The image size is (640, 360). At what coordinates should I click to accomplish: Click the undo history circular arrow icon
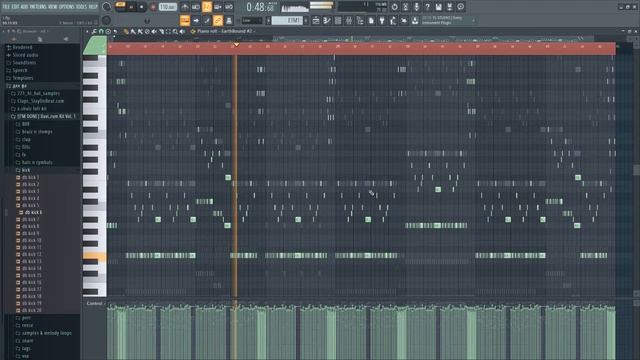pyautogui.click(x=394, y=7)
